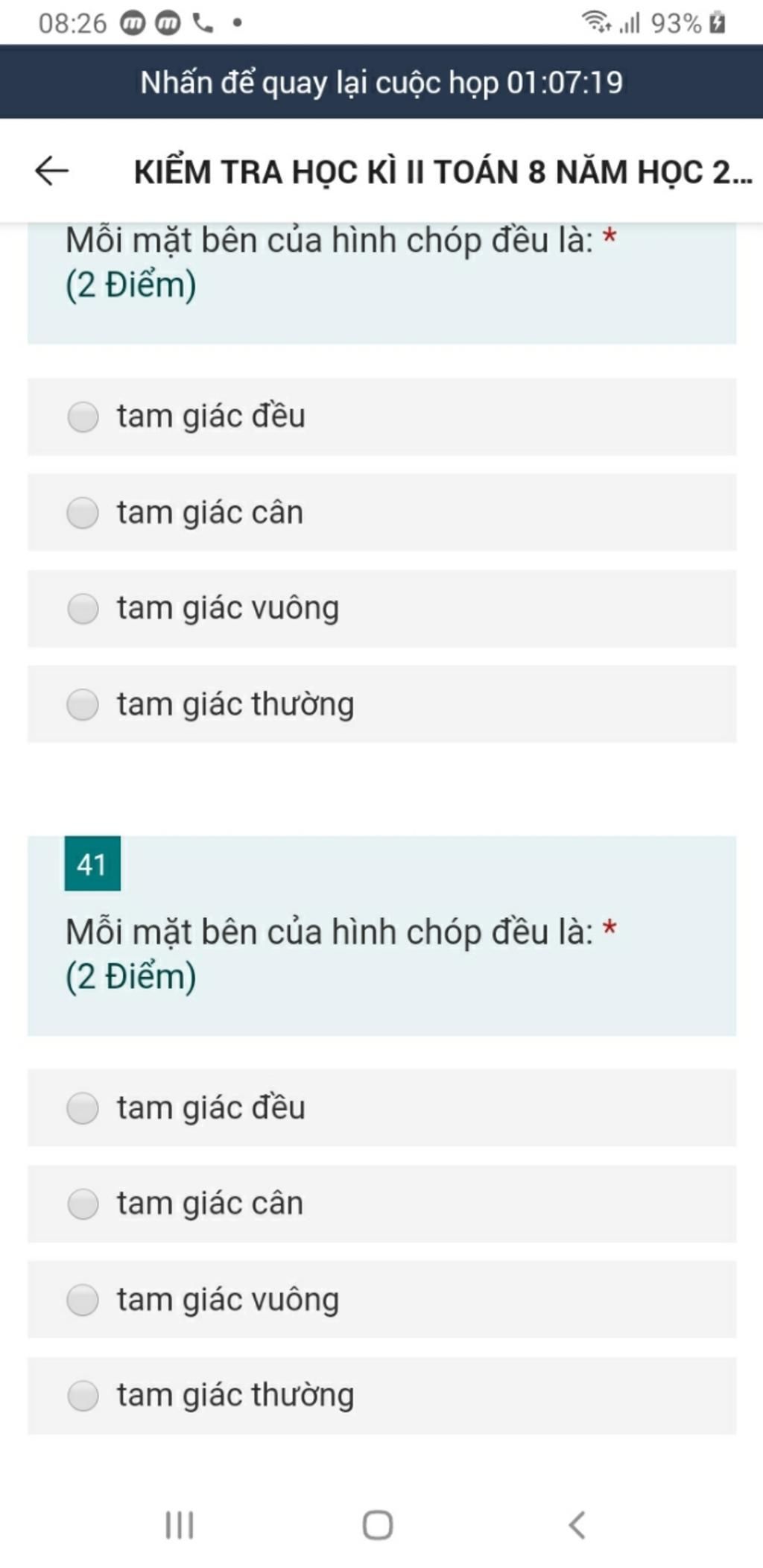Choose "tam giác thường" in the upper question
Image resolution: width=763 pixels, height=1568 pixels.
(381, 704)
